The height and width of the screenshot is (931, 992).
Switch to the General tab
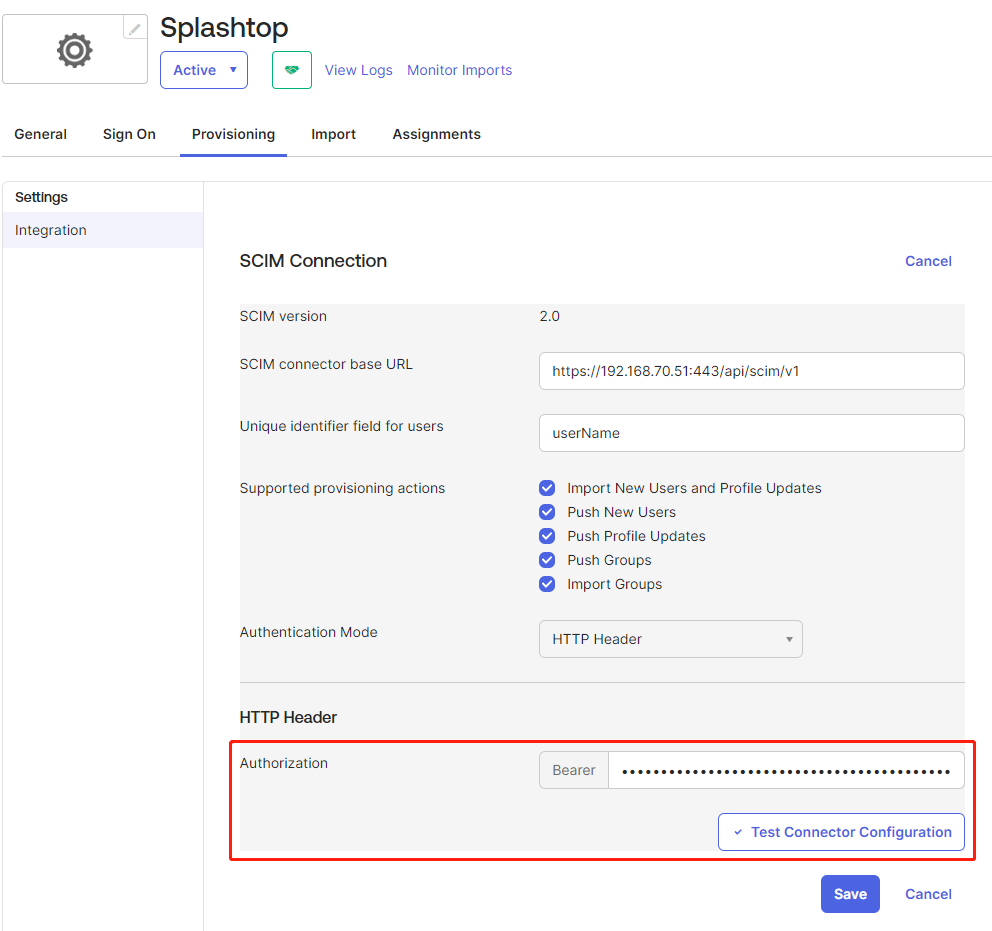(x=40, y=134)
